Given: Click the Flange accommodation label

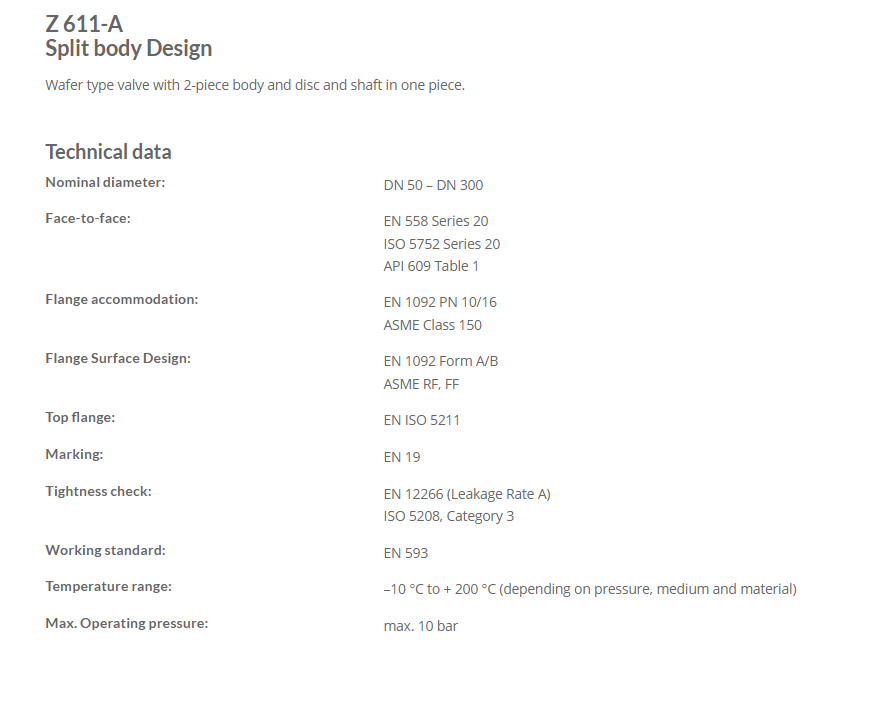Looking at the screenshot, I should coord(122,299).
